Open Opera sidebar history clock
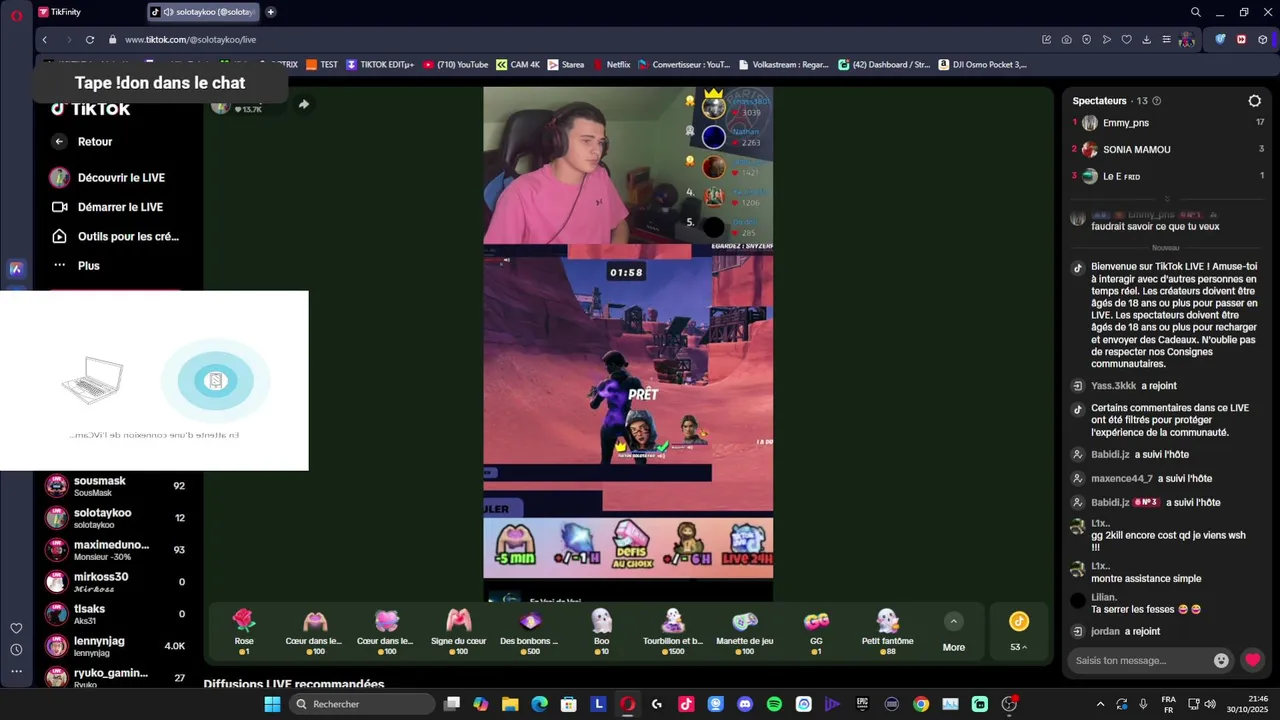 coord(16,649)
